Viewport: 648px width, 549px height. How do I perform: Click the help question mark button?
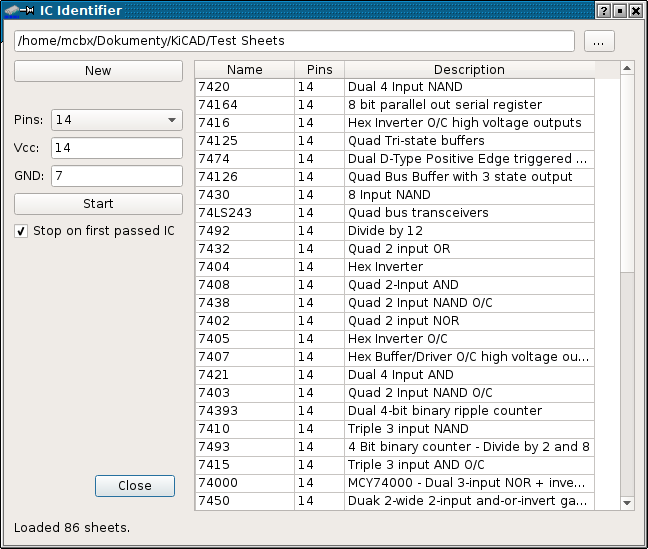click(x=603, y=10)
